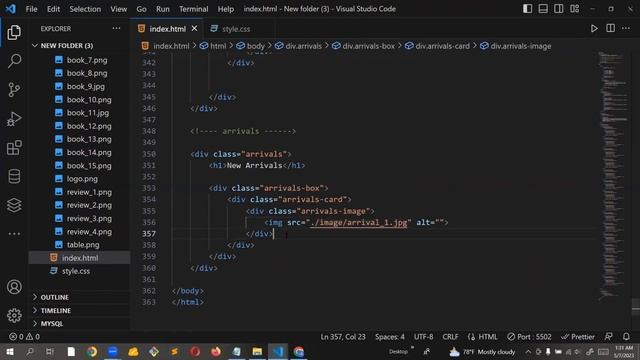Open the Edit menu

coord(53,9)
